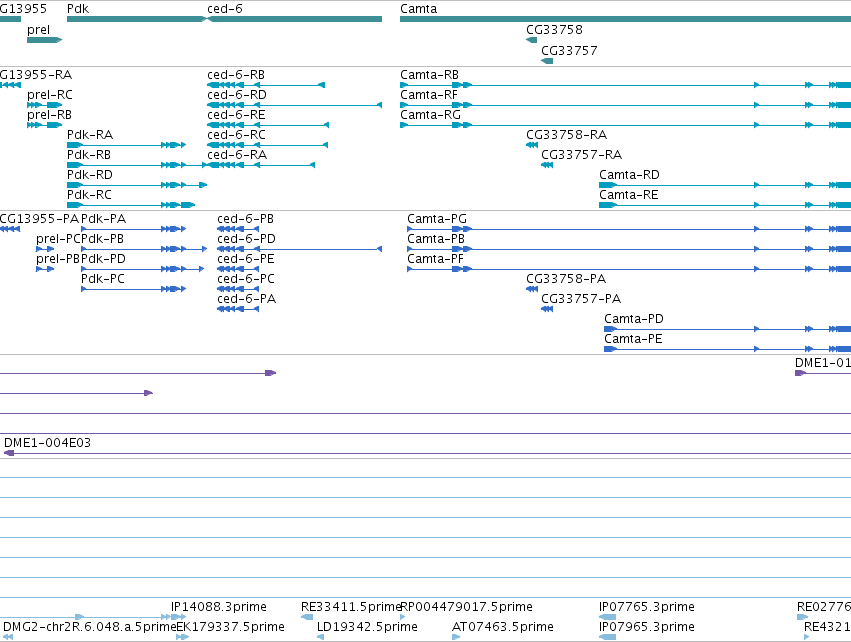Select the CG33758 gene label
The width and height of the screenshot is (851, 642).
point(554,30)
